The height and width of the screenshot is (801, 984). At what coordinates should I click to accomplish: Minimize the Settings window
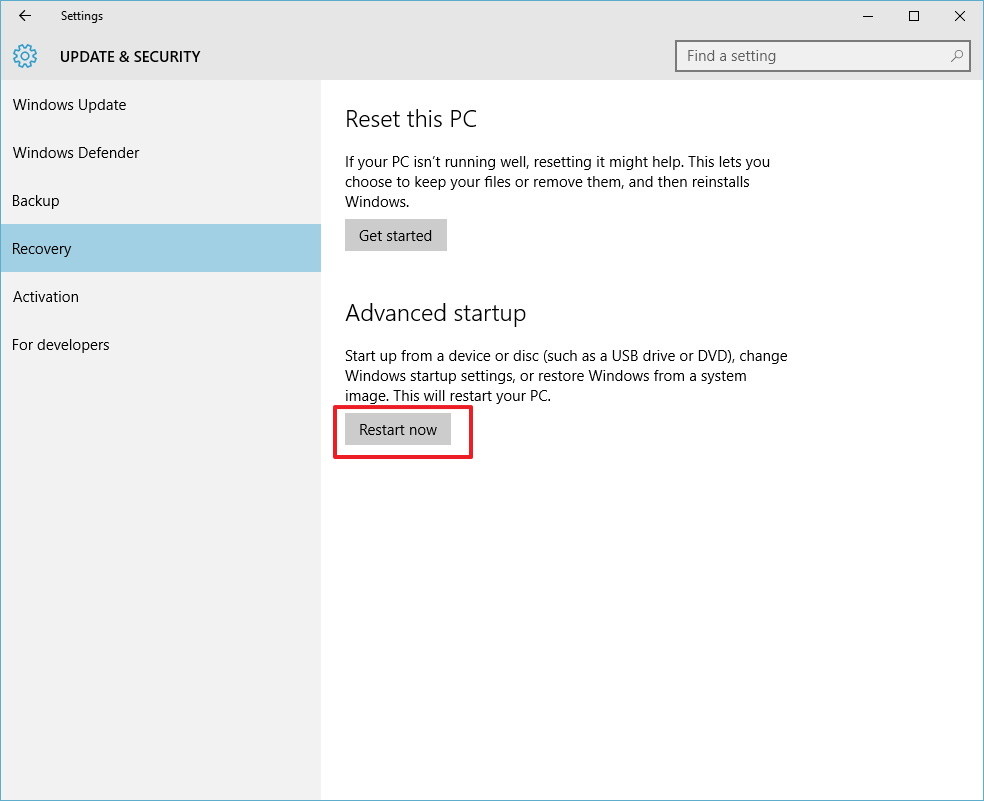[x=867, y=16]
